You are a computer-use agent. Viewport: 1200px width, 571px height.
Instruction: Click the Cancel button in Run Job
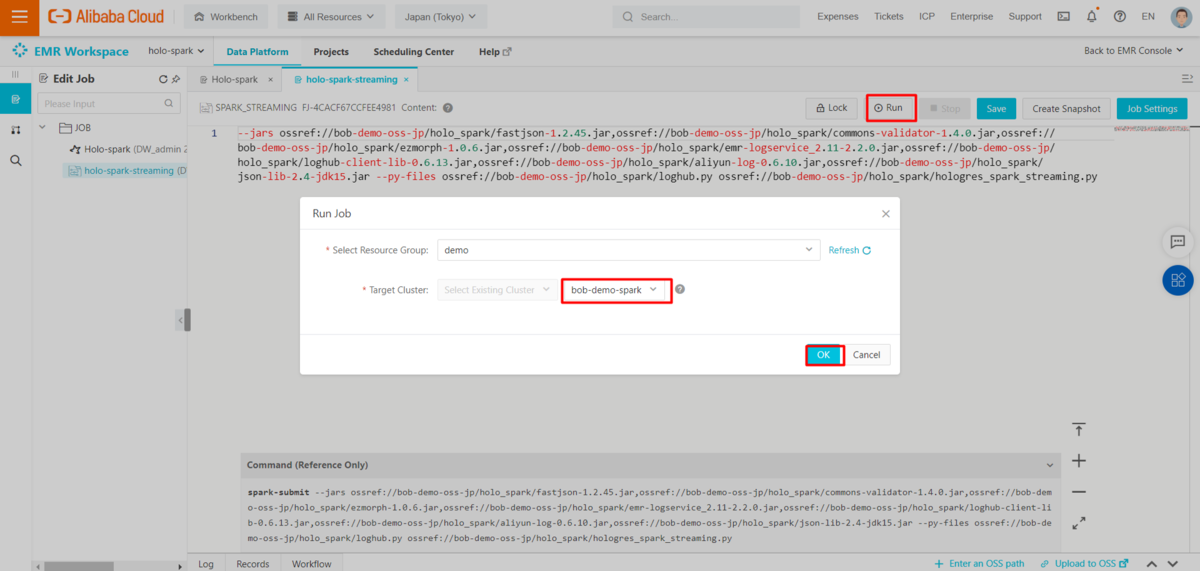[x=867, y=355]
